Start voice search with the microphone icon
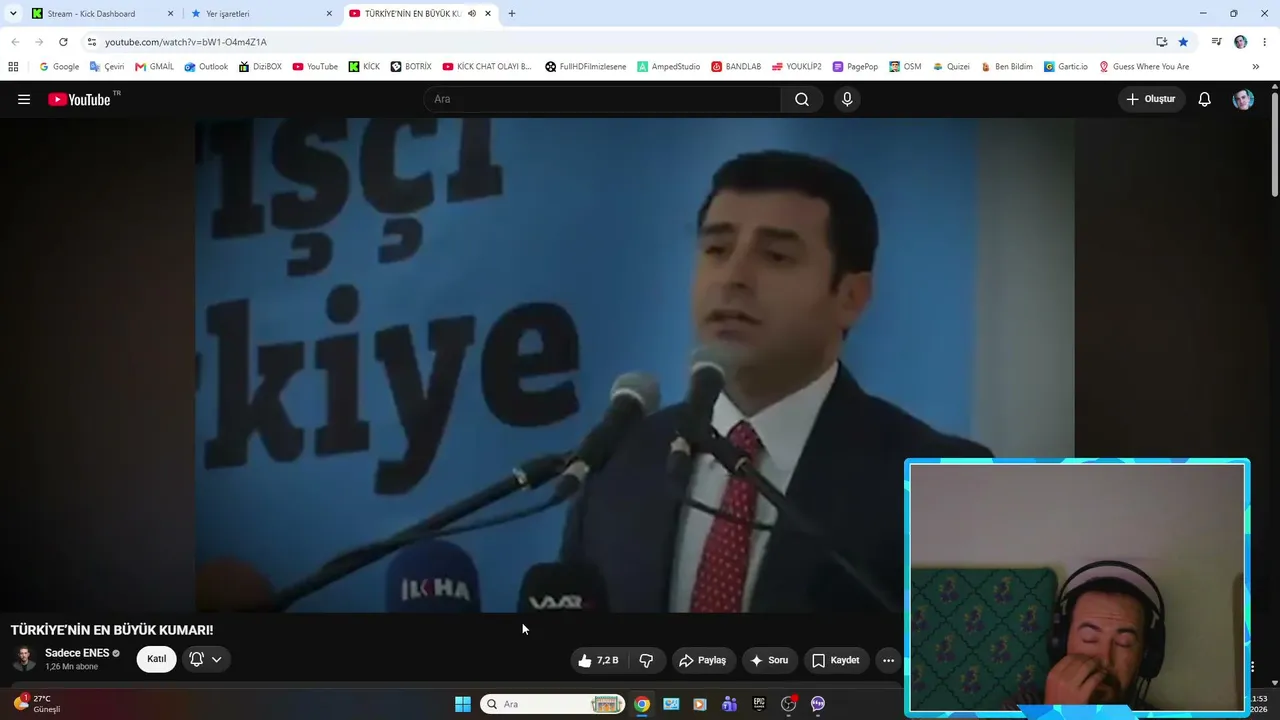Screen dimensions: 1280x720 click(x=847, y=99)
